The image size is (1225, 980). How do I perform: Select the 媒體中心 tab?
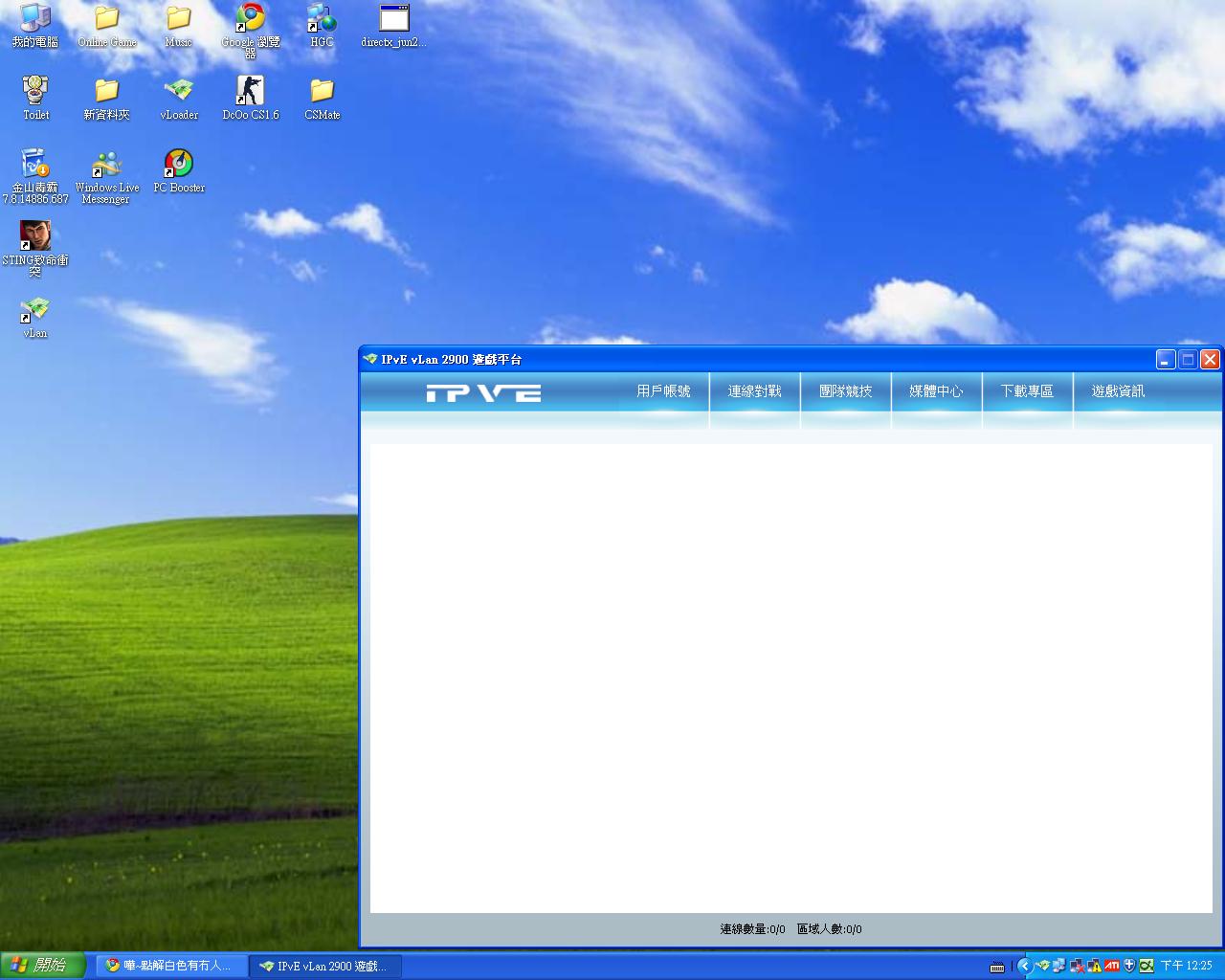click(x=936, y=391)
